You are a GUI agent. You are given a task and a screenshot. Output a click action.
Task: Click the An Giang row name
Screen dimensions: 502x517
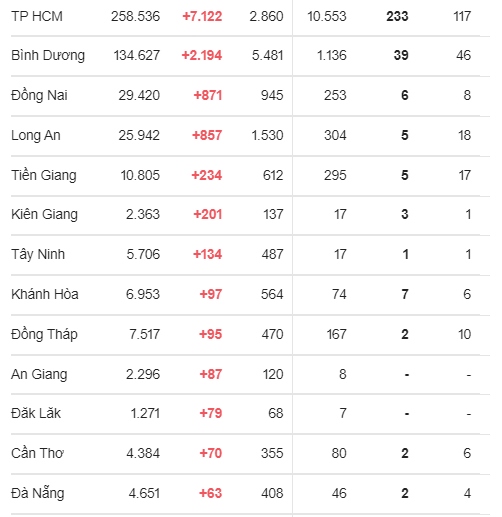click(39, 374)
